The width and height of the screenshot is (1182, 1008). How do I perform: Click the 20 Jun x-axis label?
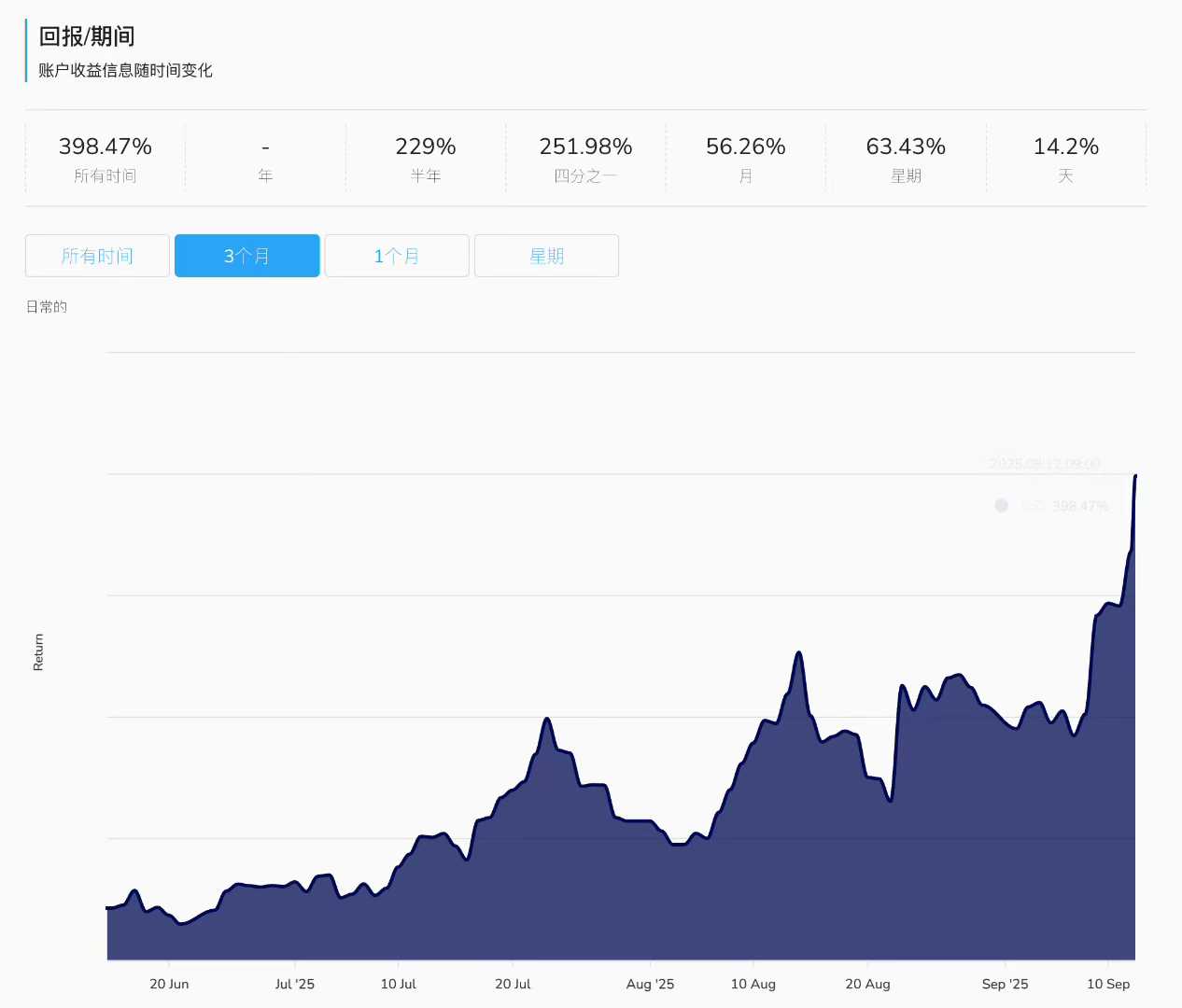click(x=169, y=984)
